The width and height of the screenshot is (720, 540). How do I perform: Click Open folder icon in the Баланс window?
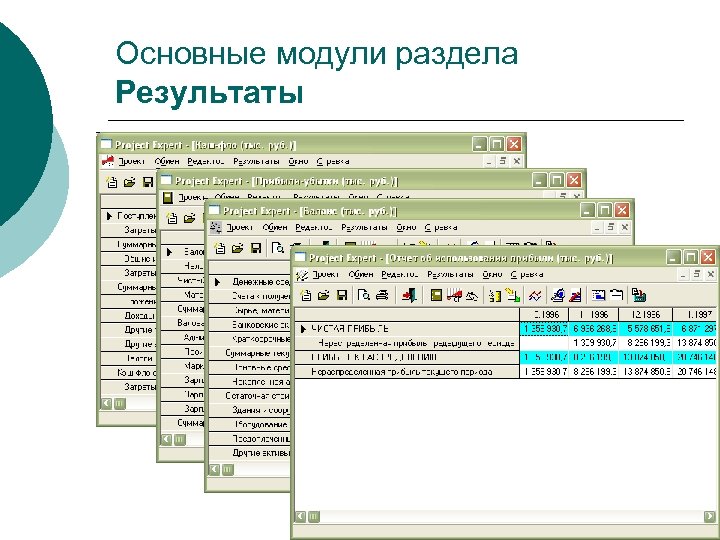pos(237,248)
